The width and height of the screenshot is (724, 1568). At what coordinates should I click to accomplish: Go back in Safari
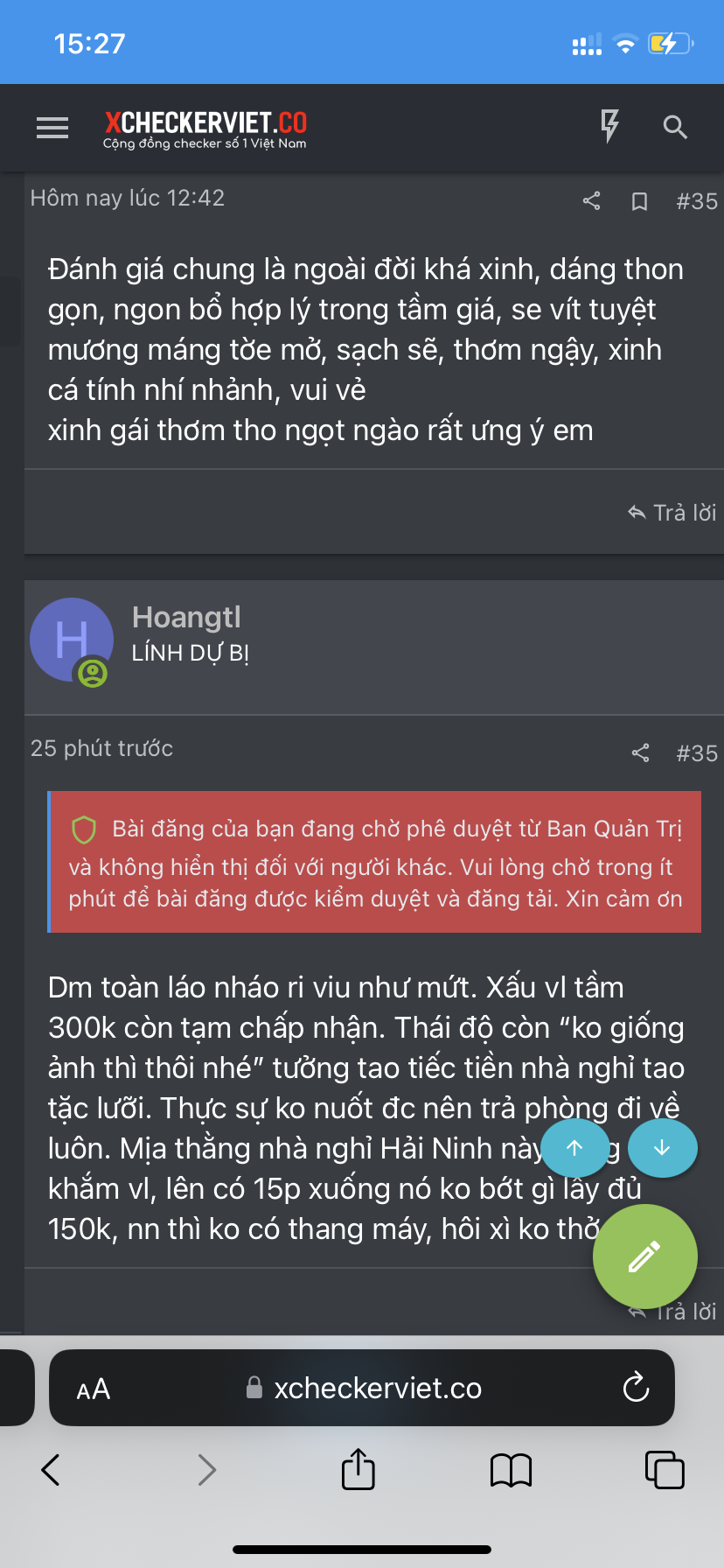pos(51,1470)
